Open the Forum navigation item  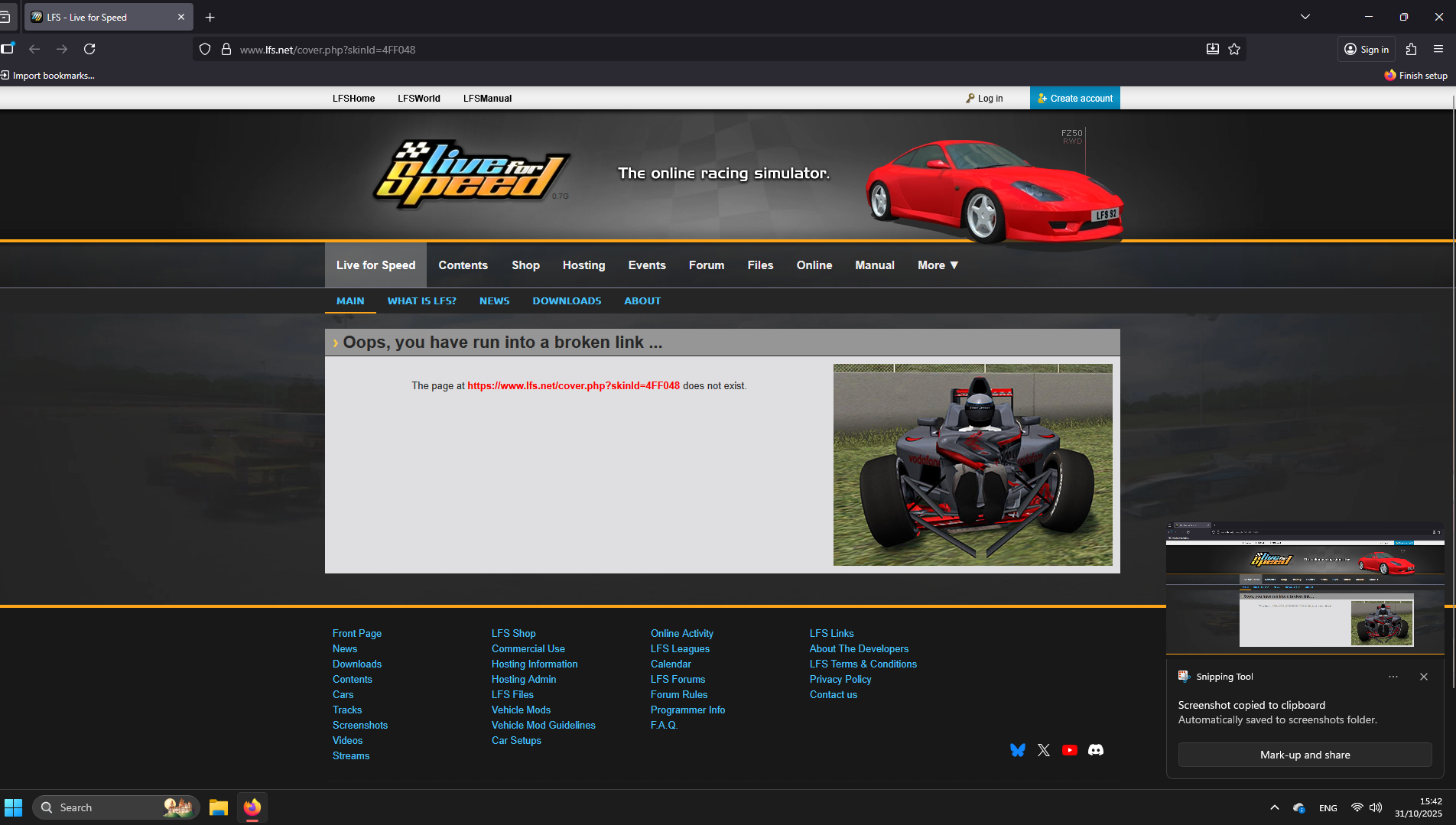pyautogui.click(x=707, y=265)
